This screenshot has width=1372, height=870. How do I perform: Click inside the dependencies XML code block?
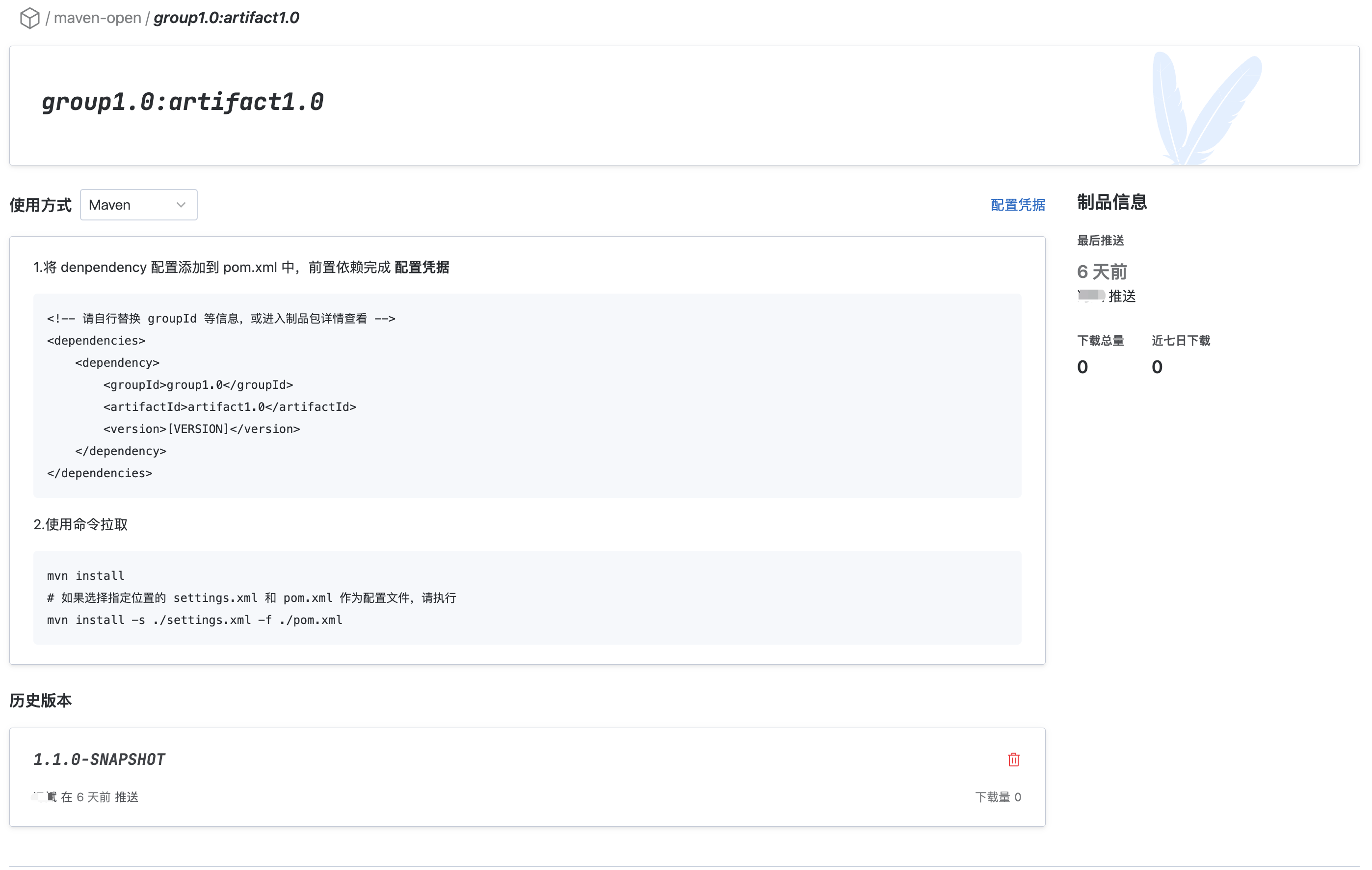[x=527, y=396]
